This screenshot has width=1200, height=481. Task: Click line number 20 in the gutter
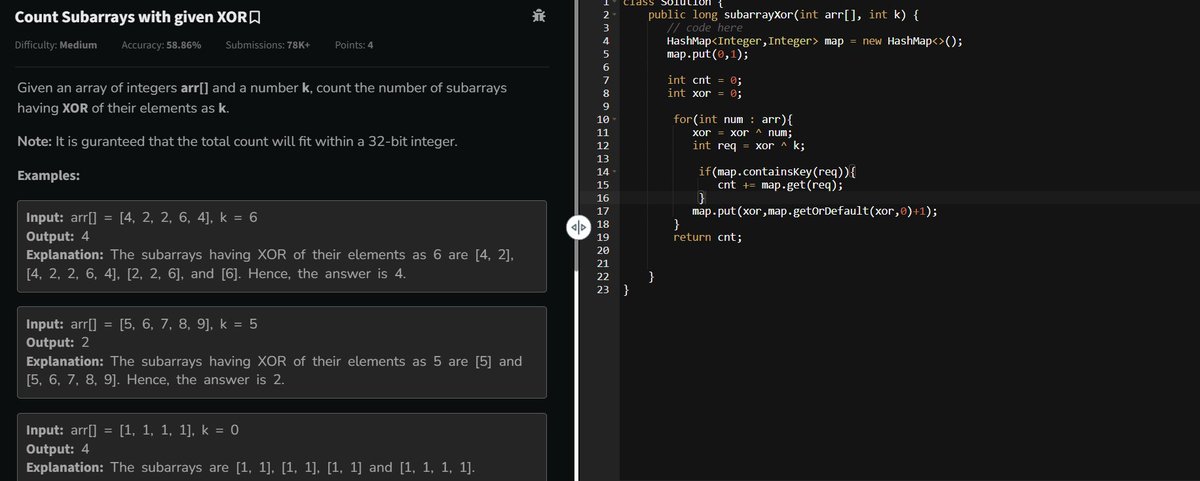coord(602,250)
